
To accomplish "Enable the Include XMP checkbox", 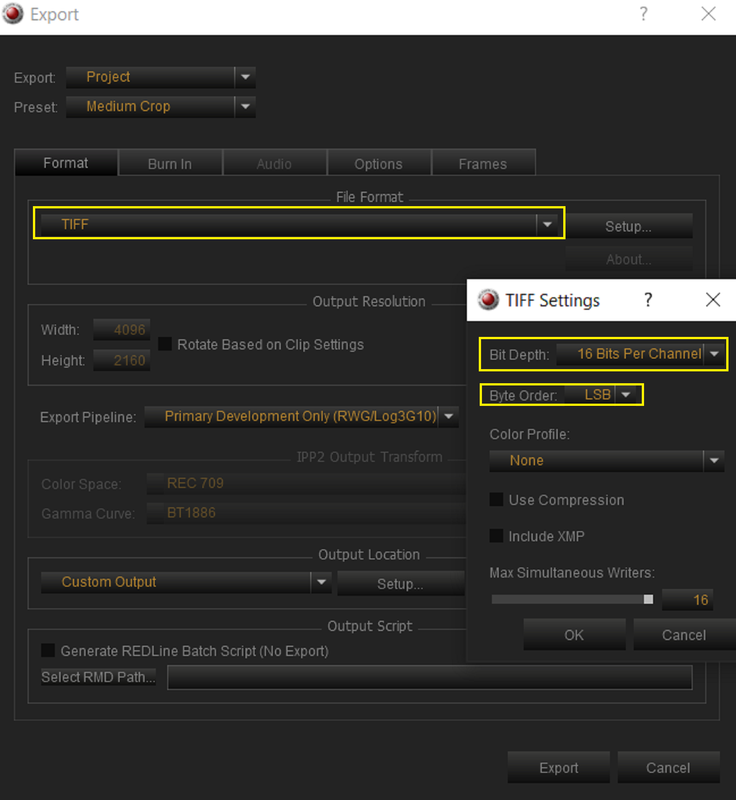I will click(496, 536).
